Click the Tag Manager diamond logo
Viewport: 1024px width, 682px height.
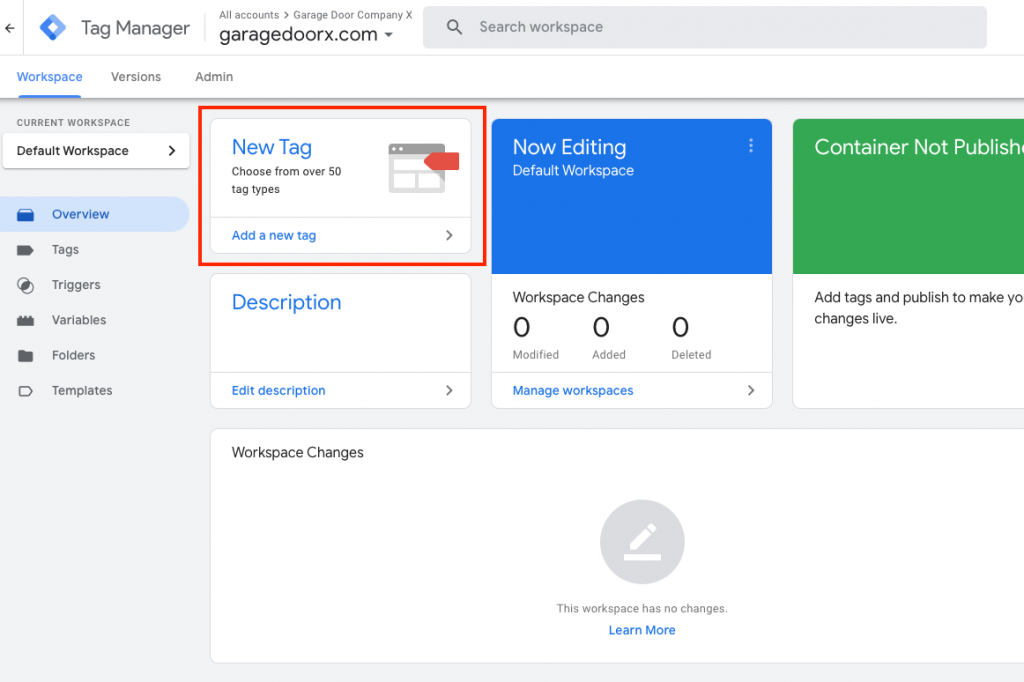click(52, 27)
